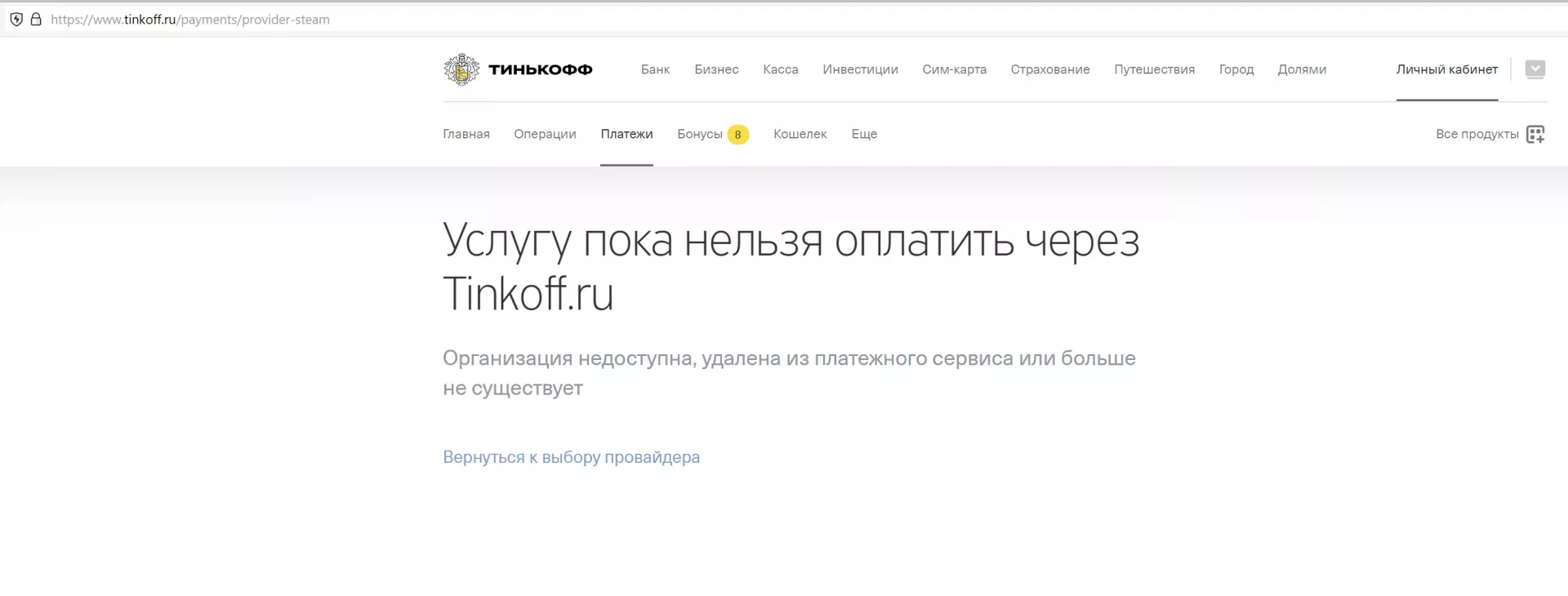Viewport: 1568px width, 596px height.
Task: Select the Город menu item
Action: 1236,69
